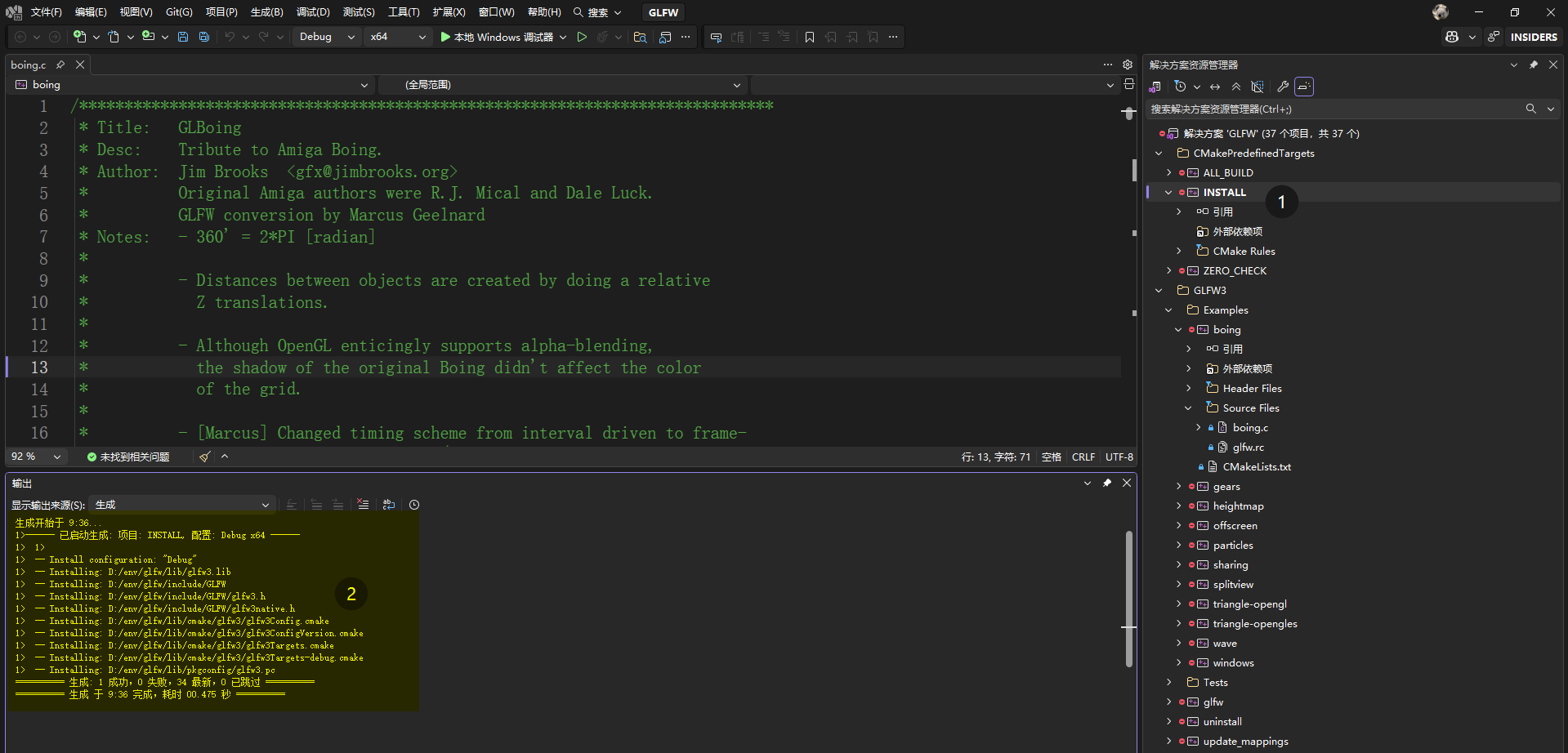This screenshot has width=1568, height=753.
Task: Open the boing project scope dropdown
Action: point(192,85)
